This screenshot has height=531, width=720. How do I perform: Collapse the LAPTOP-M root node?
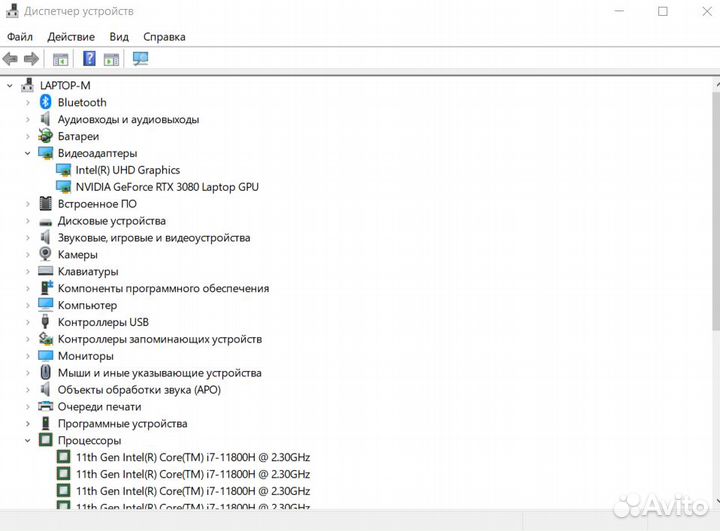(10, 86)
